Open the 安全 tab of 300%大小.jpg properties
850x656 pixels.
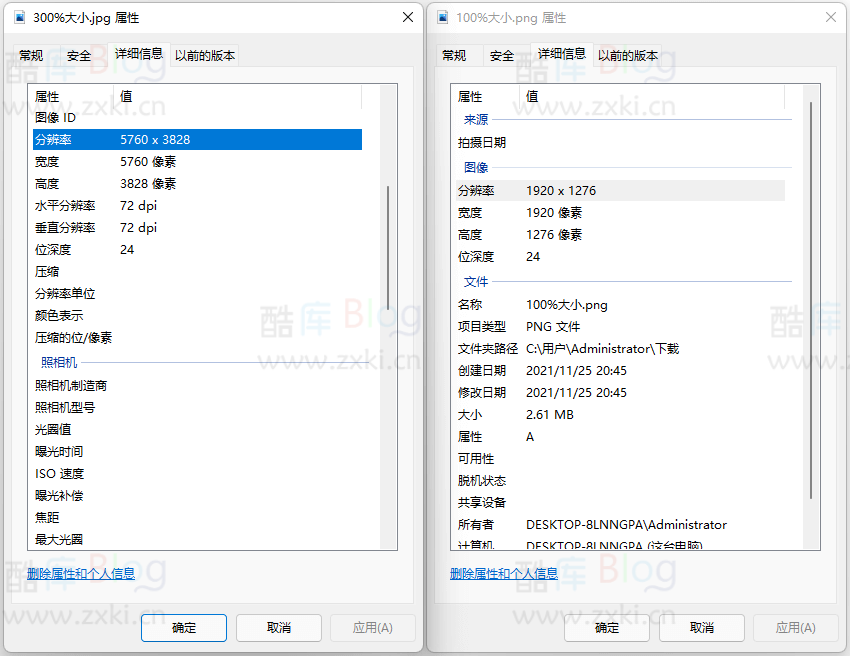(x=78, y=55)
